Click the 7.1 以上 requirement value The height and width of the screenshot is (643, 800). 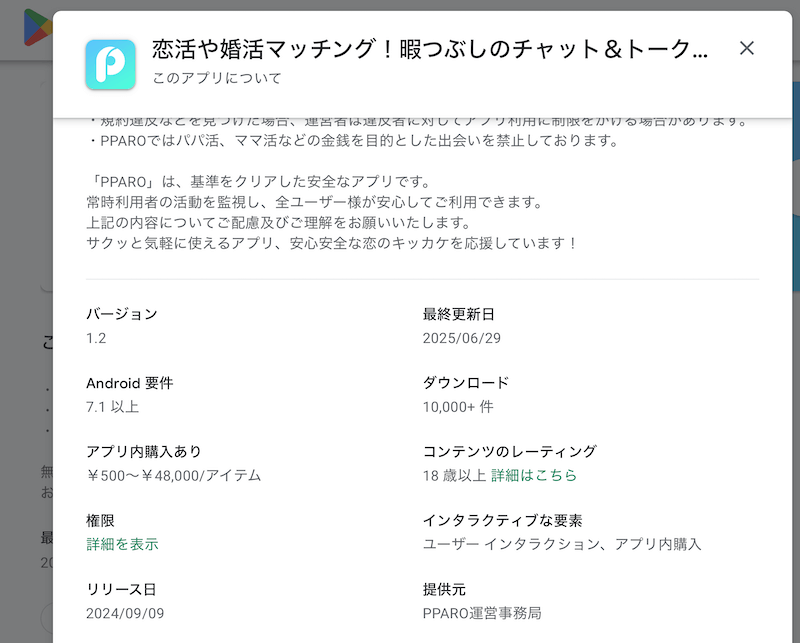coord(112,407)
